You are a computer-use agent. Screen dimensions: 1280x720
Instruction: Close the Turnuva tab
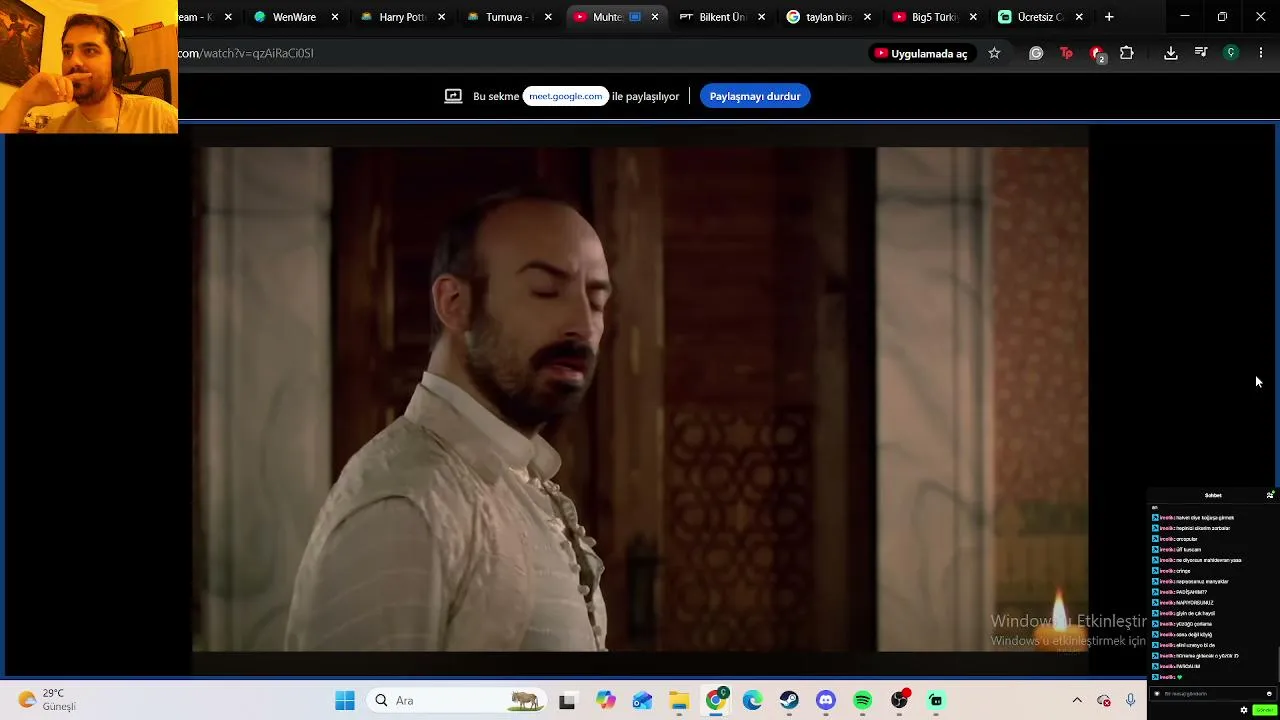point(548,17)
